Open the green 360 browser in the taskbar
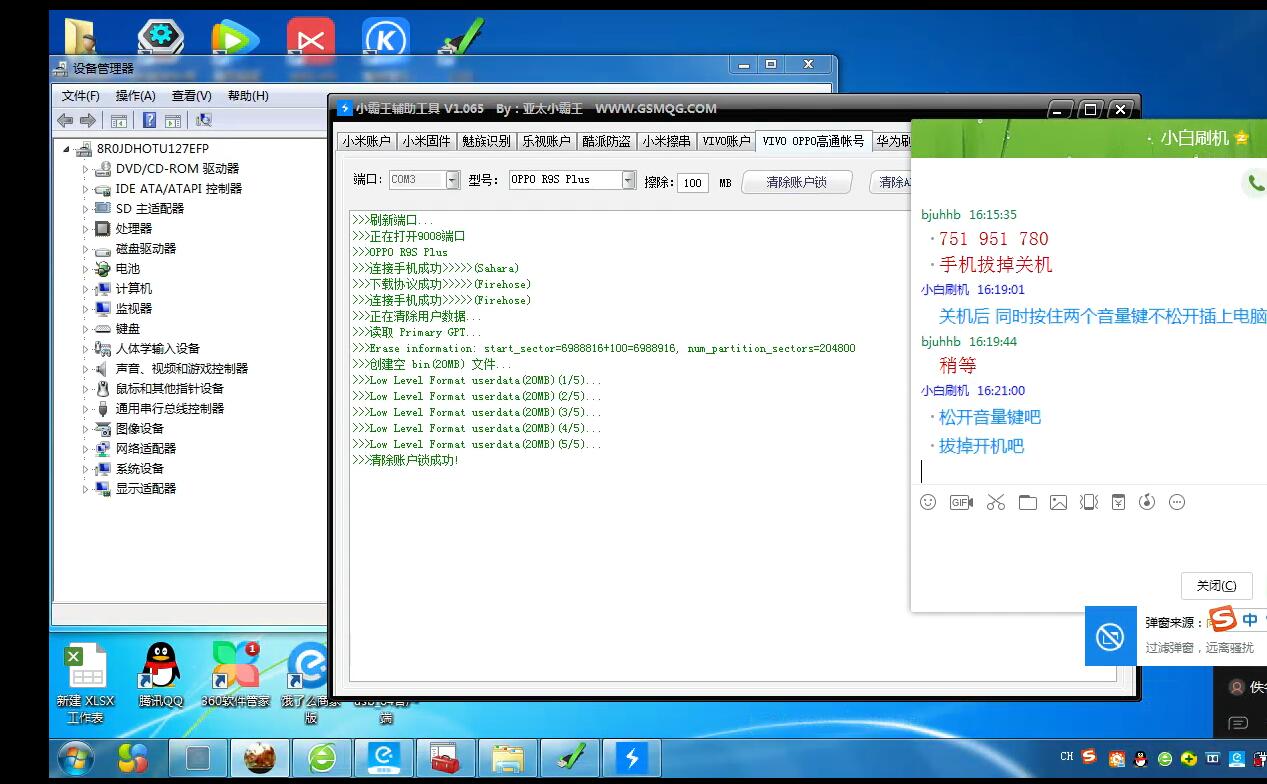The width and height of the screenshot is (1267, 784). point(322,759)
